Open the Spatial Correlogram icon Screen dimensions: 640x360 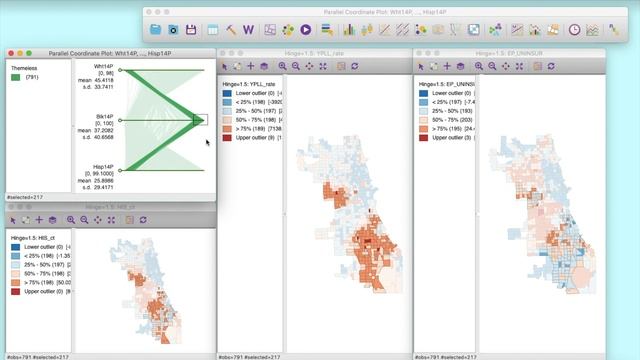pyautogui.click(x=553, y=29)
